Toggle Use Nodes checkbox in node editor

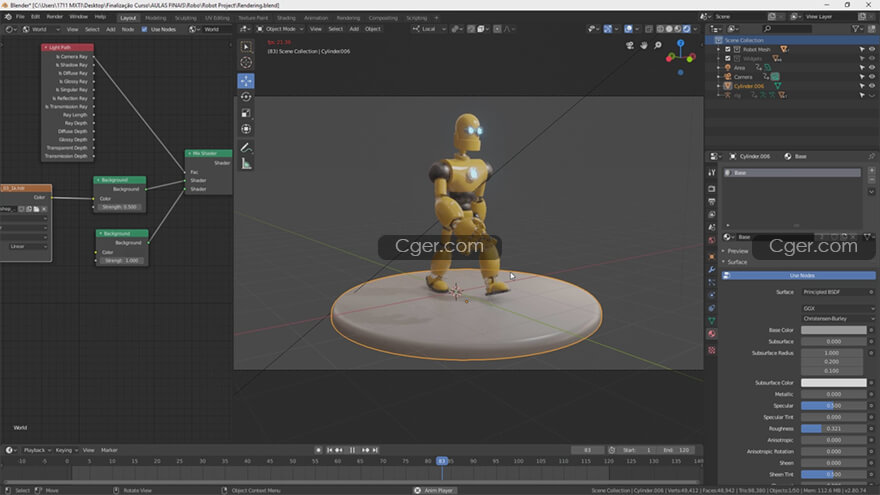pyautogui.click(x=144, y=29)
